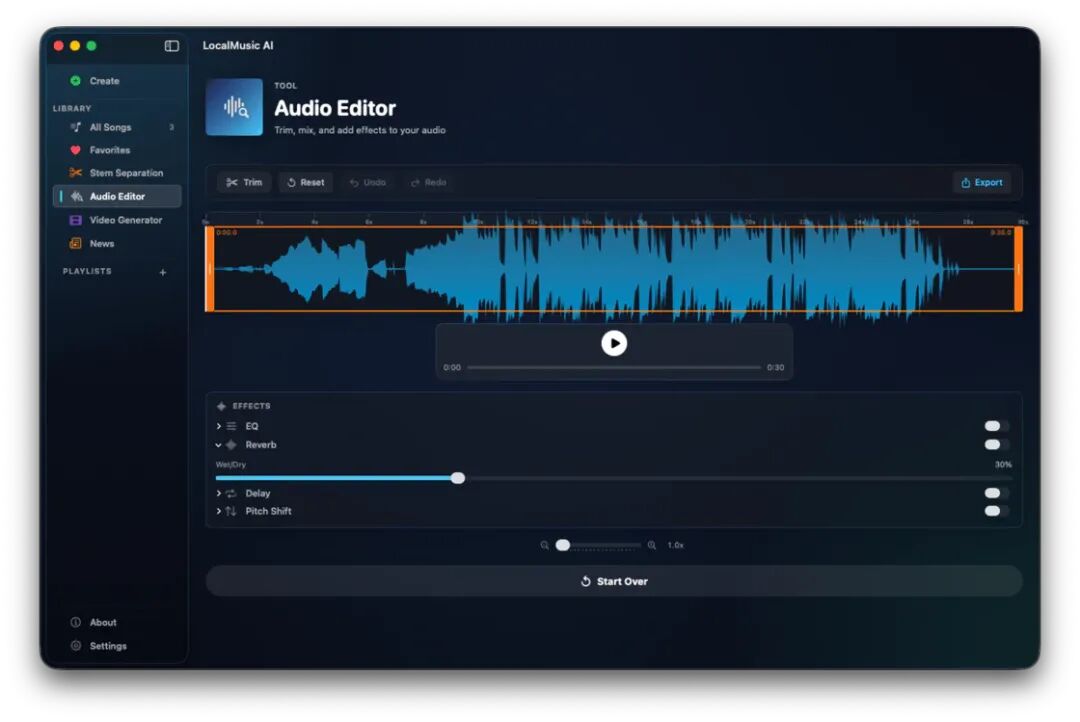Click the Undo button
This screenshot has width=1080, height=722.
click(x=368, y=183)
